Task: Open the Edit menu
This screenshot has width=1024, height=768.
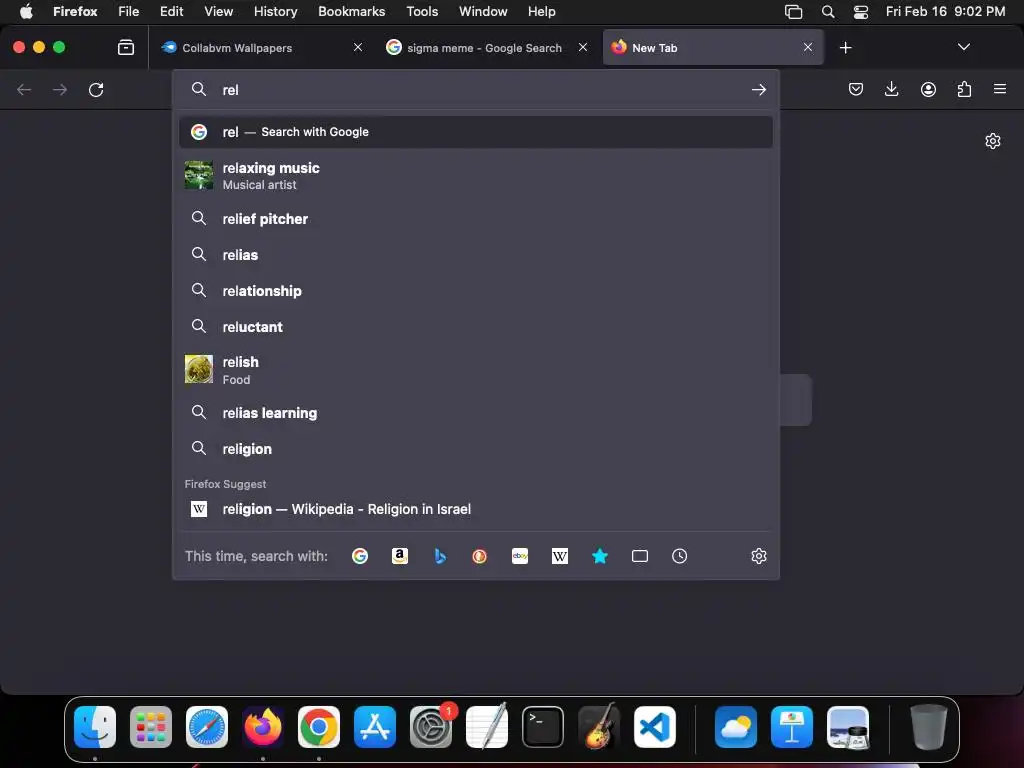Action: 171,11
